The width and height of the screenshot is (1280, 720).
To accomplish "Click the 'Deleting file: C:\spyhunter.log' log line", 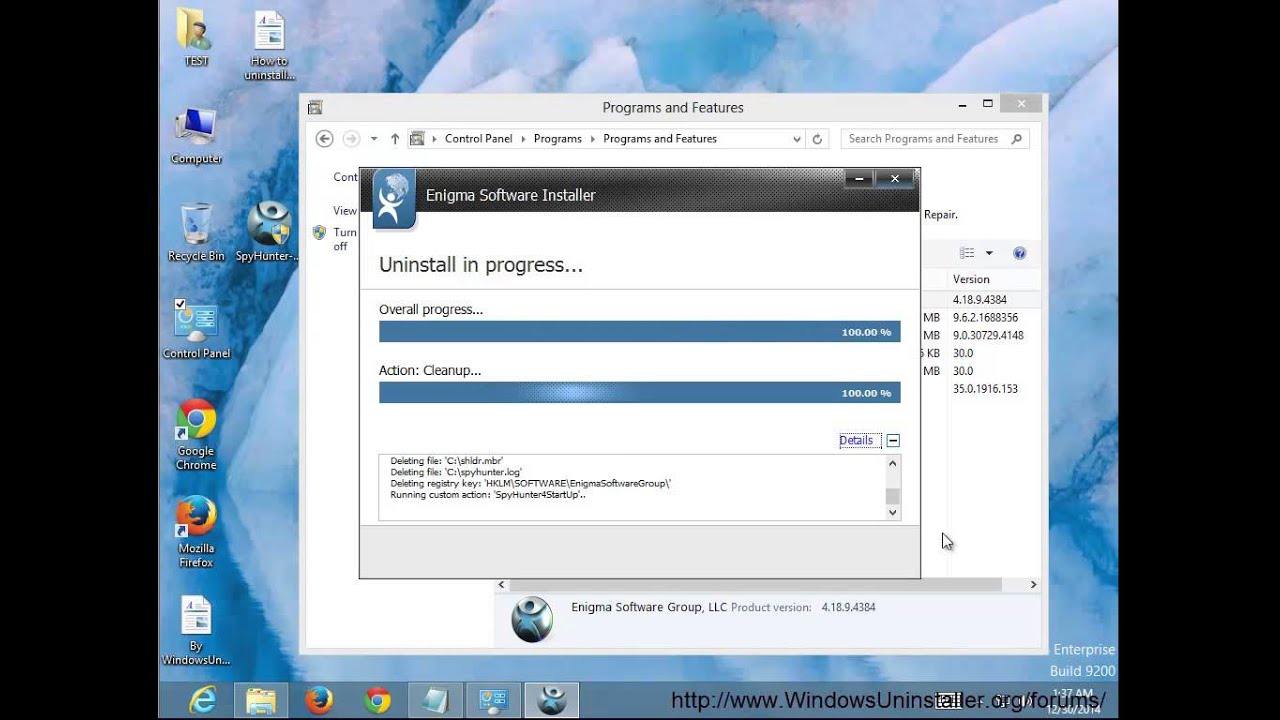I will [456, 472].
